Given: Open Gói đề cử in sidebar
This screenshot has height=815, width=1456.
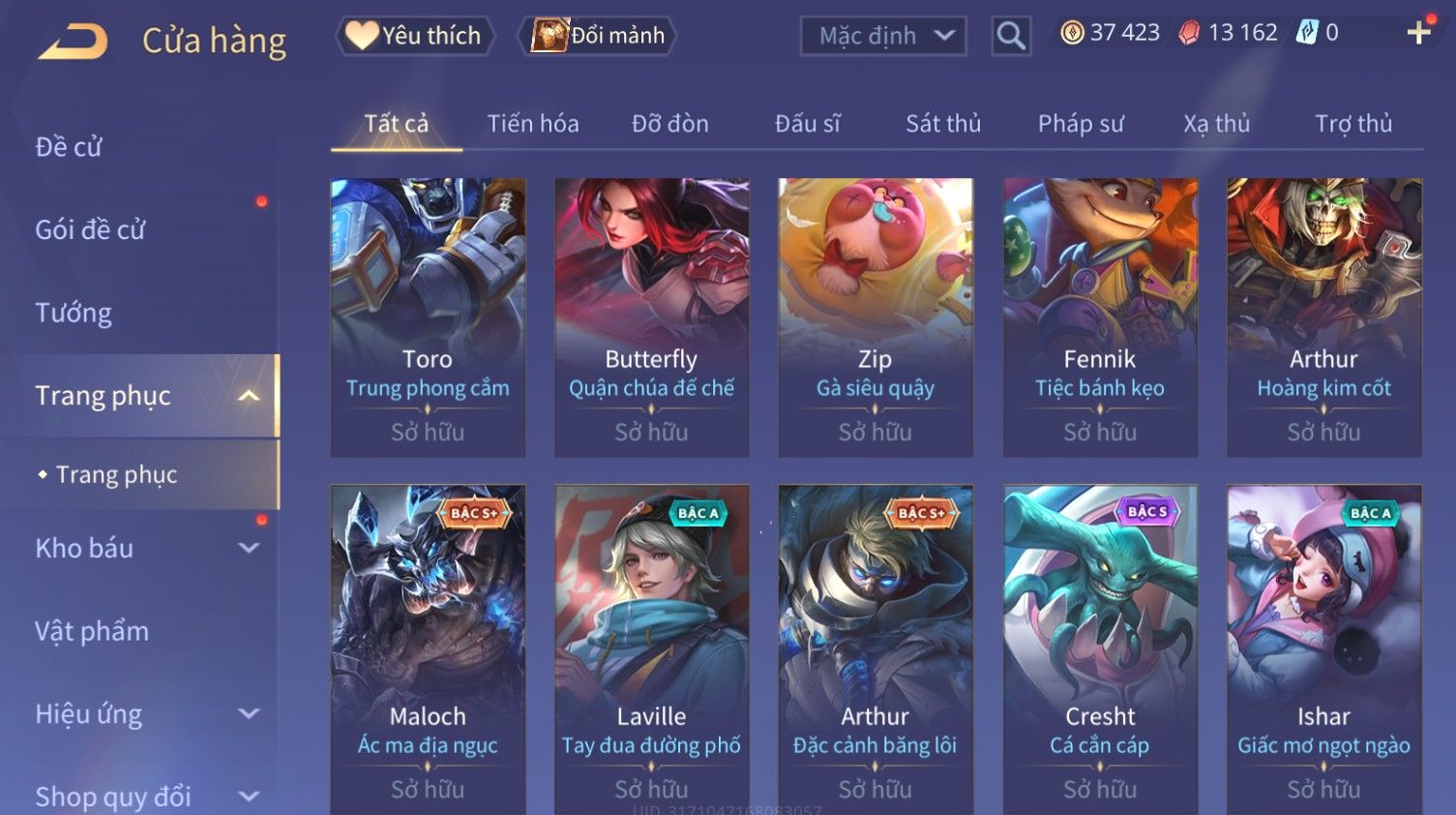Looking at the screenshot, I should [90, 230].
